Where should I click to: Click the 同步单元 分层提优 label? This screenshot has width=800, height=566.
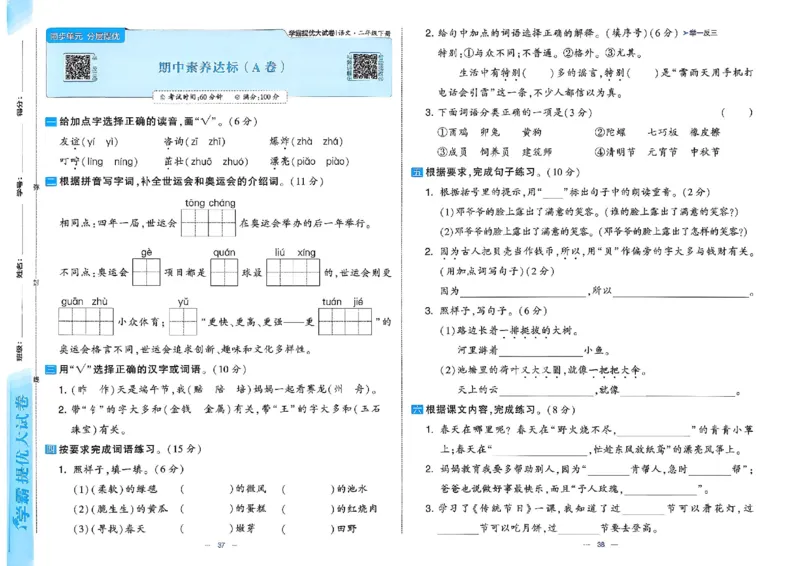tap(85, 36)
